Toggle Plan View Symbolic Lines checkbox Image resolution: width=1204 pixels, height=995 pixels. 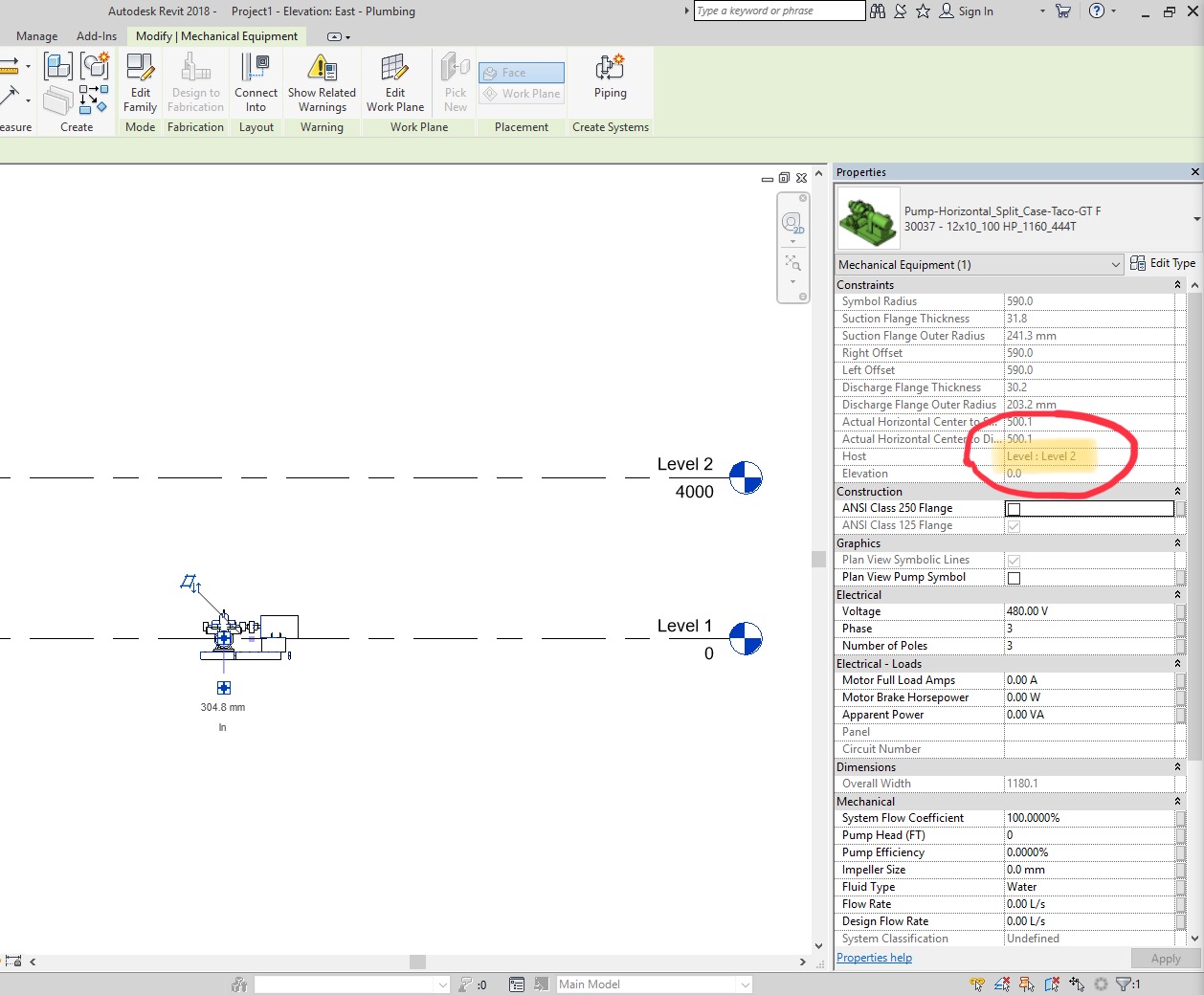pyautogui.click(x=1014, y=561)
